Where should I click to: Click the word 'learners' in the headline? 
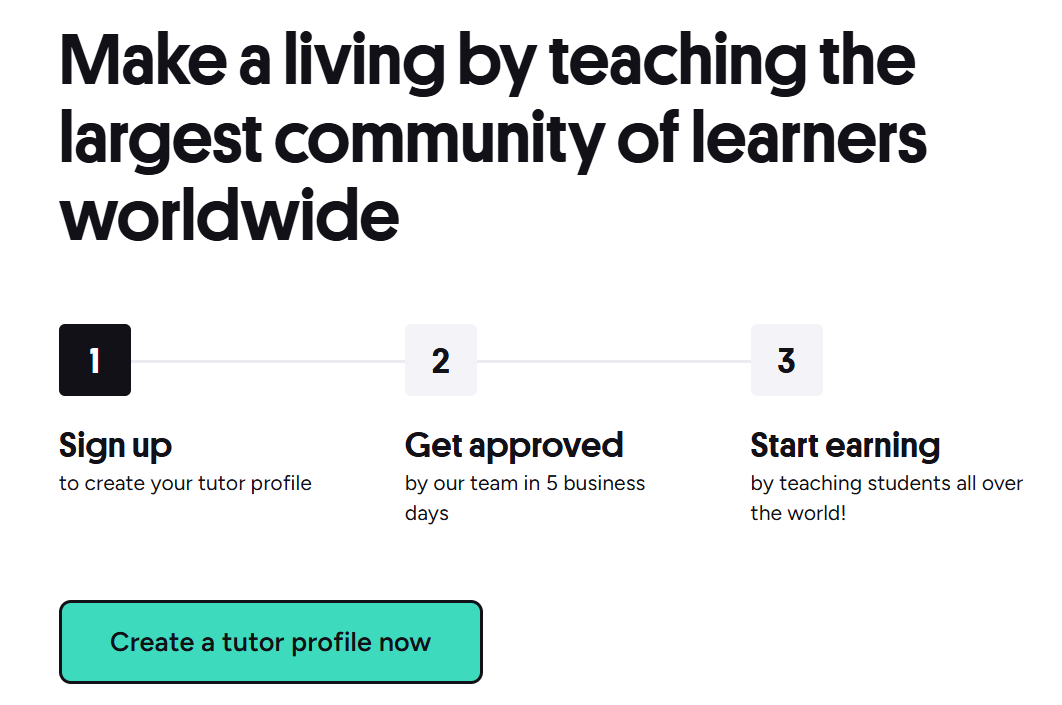coord(809,137)
